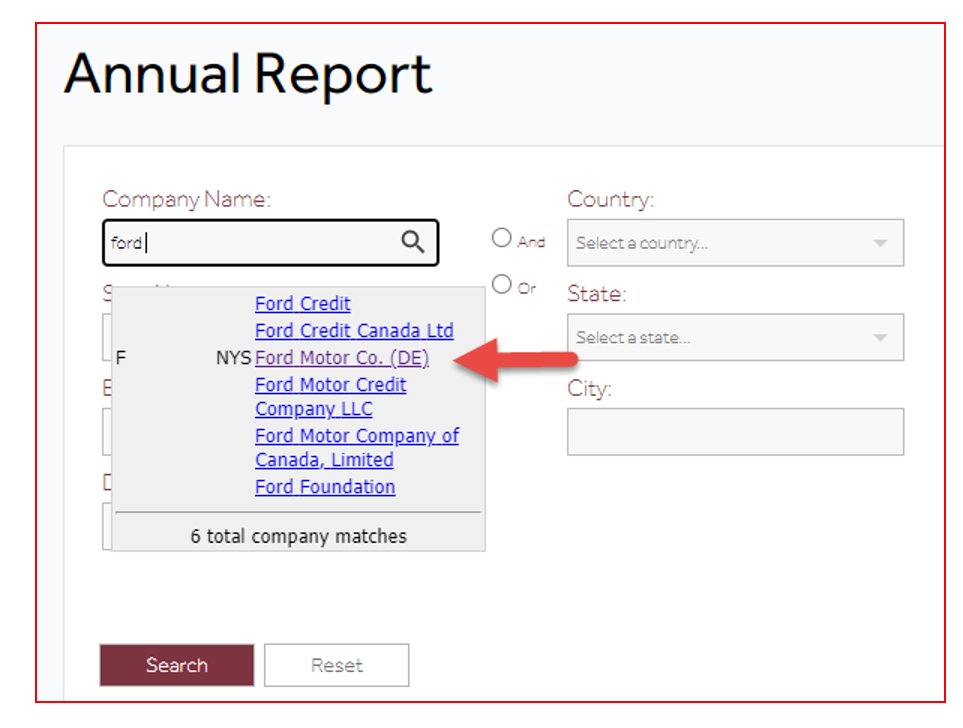Screen dimensions: 963x728
Task: Open Ford Motor Company of Canada, Limited
Action: tap(357, 448)
